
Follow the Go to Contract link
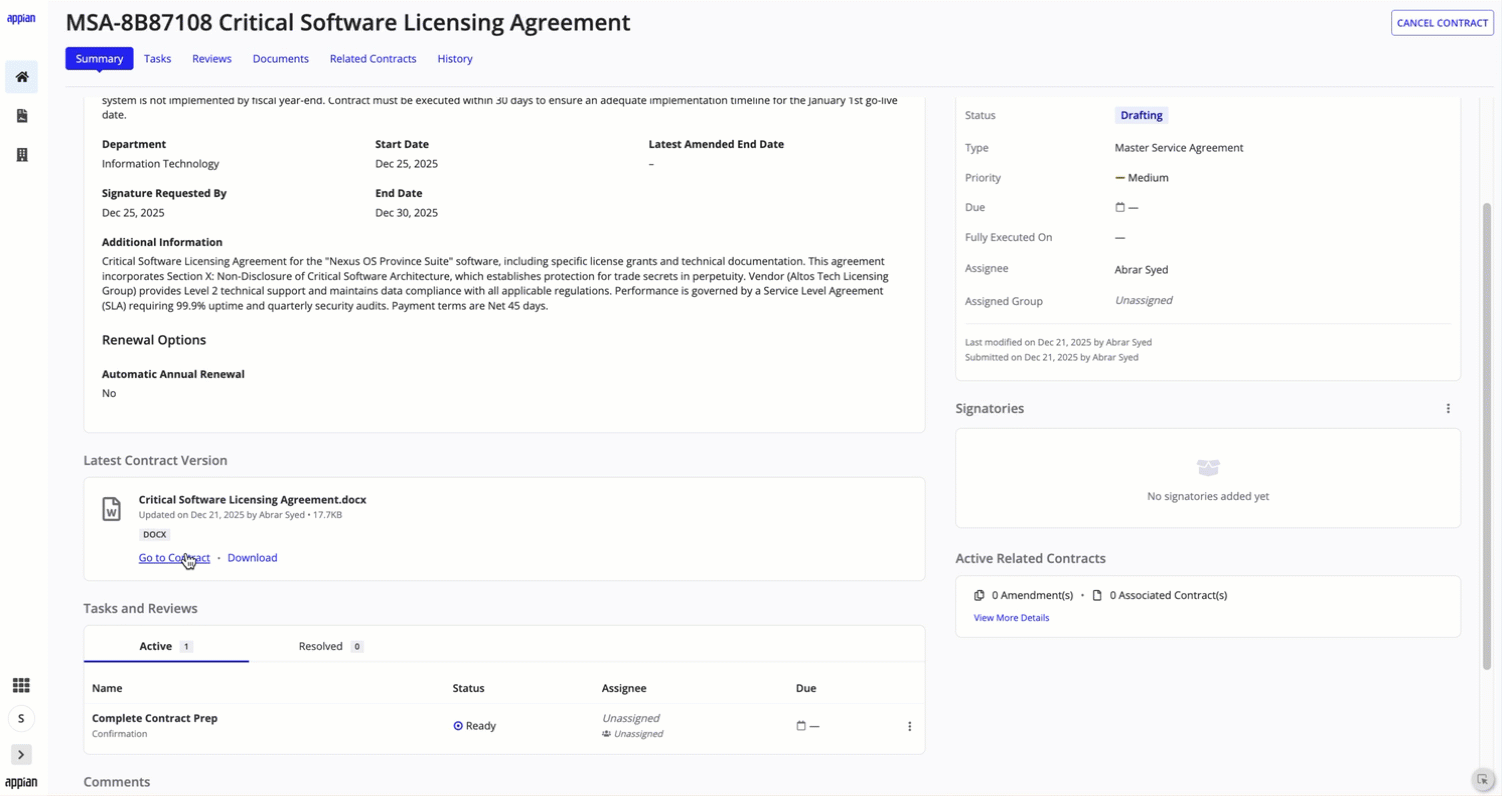174,558
